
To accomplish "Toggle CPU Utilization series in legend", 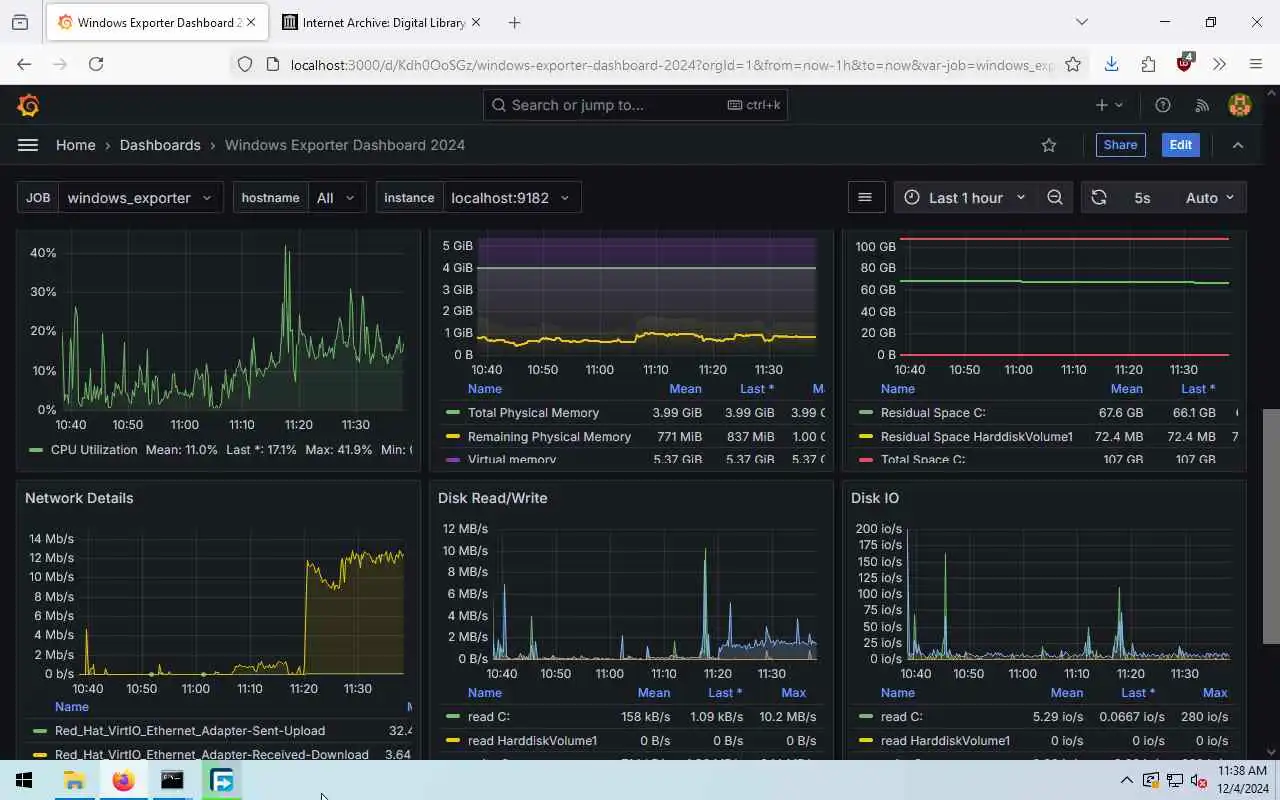I will 94,450.
